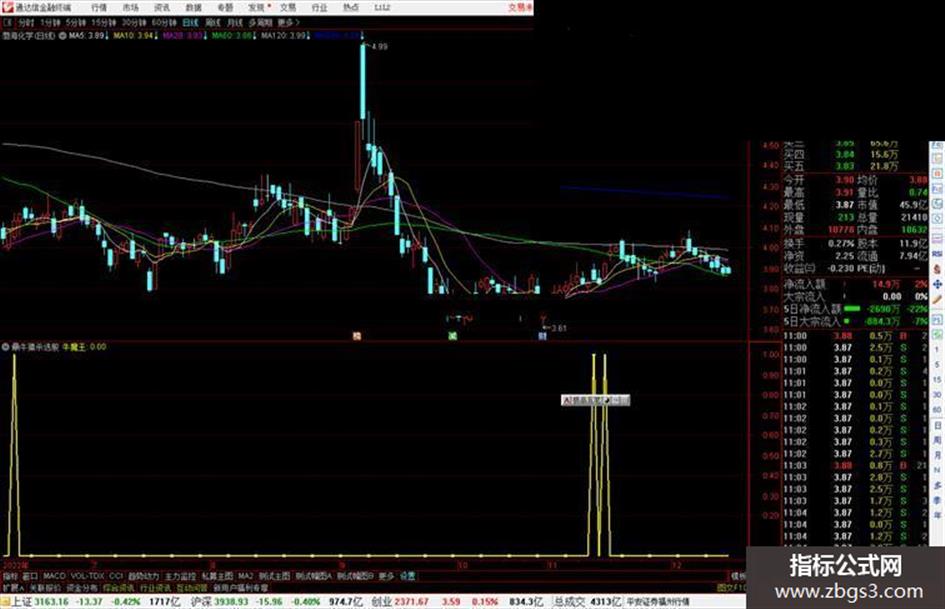Click the blue event marker on the timeline
This screenshot has width=945, height=609.
click(x=542, y=336)
